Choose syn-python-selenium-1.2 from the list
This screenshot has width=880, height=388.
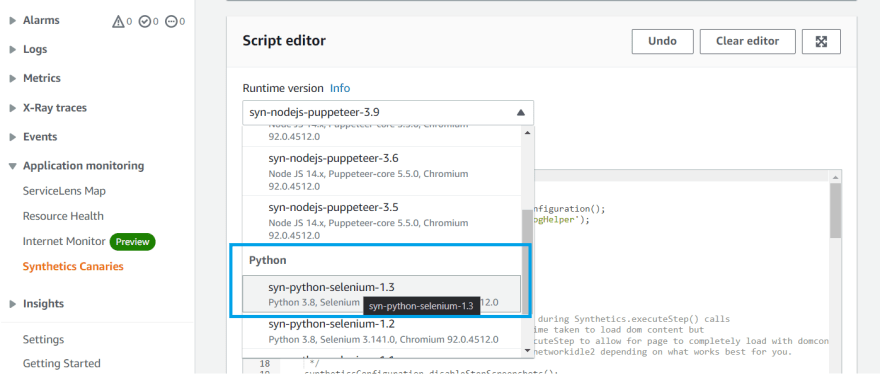[382, 331]
